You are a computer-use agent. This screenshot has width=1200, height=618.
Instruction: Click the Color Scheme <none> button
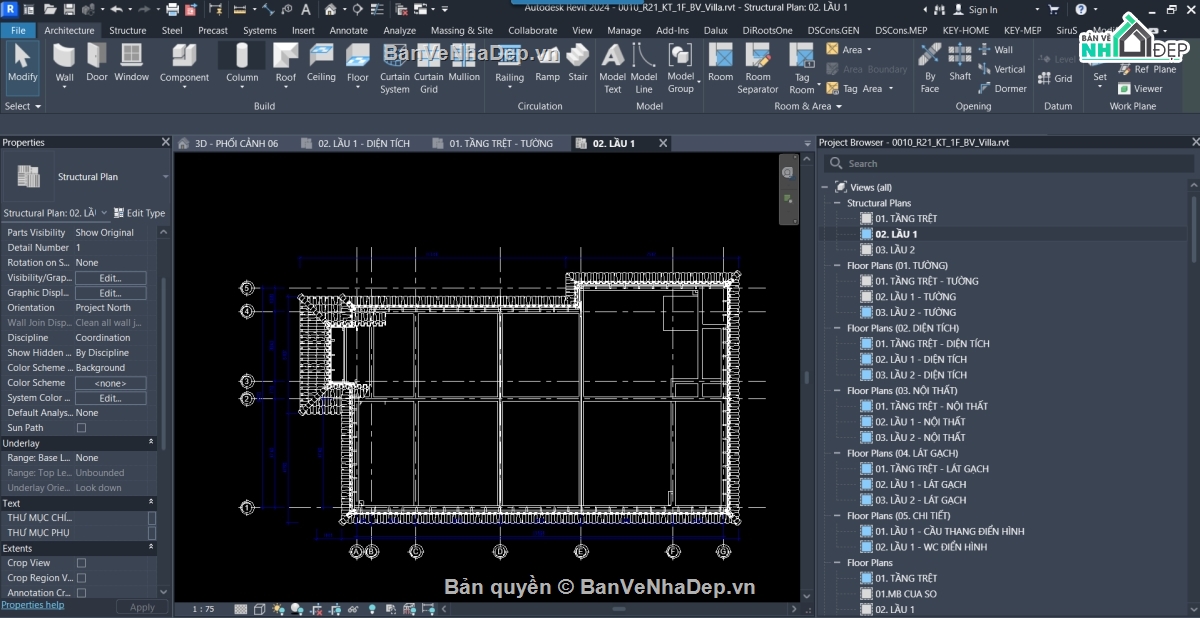pyautogui.click(x=110, y=383)
